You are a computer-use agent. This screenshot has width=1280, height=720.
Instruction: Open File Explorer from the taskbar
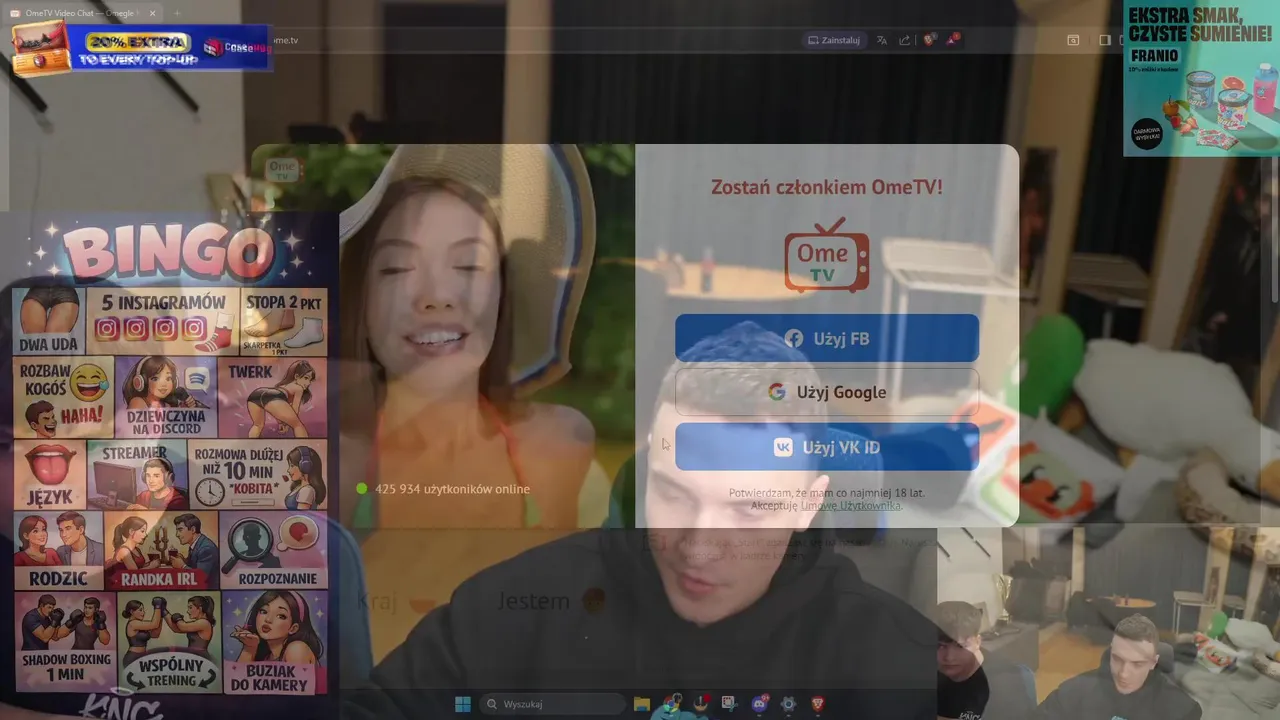[x=642, y=704]
